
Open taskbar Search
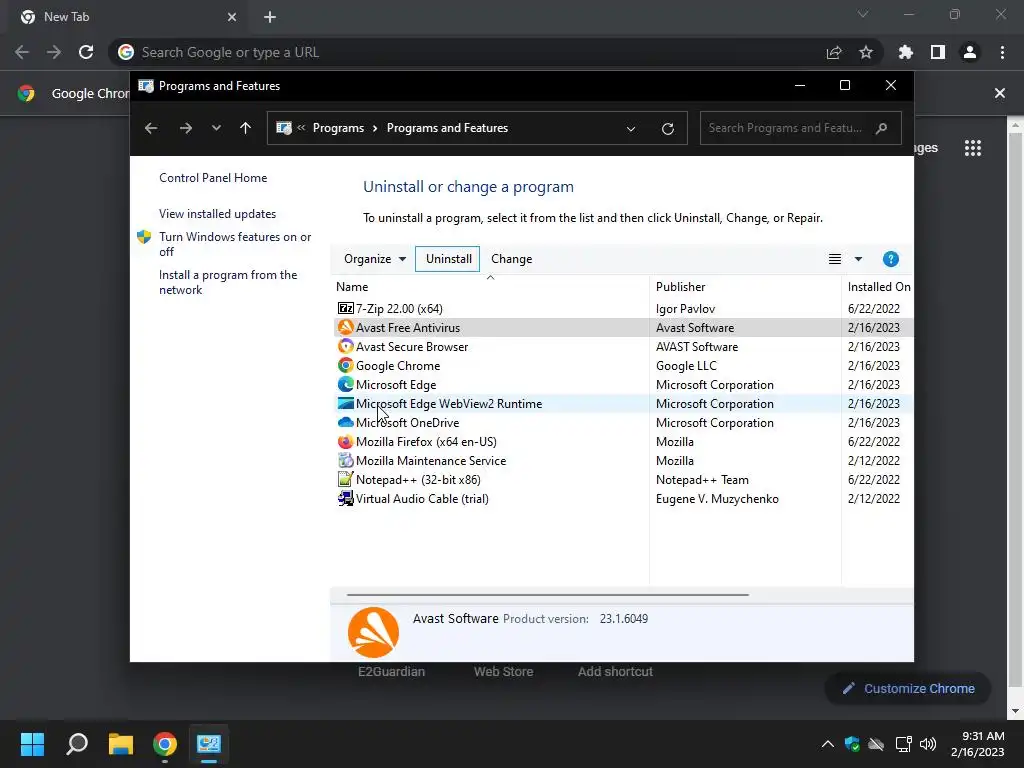click(x=77, y=744)
